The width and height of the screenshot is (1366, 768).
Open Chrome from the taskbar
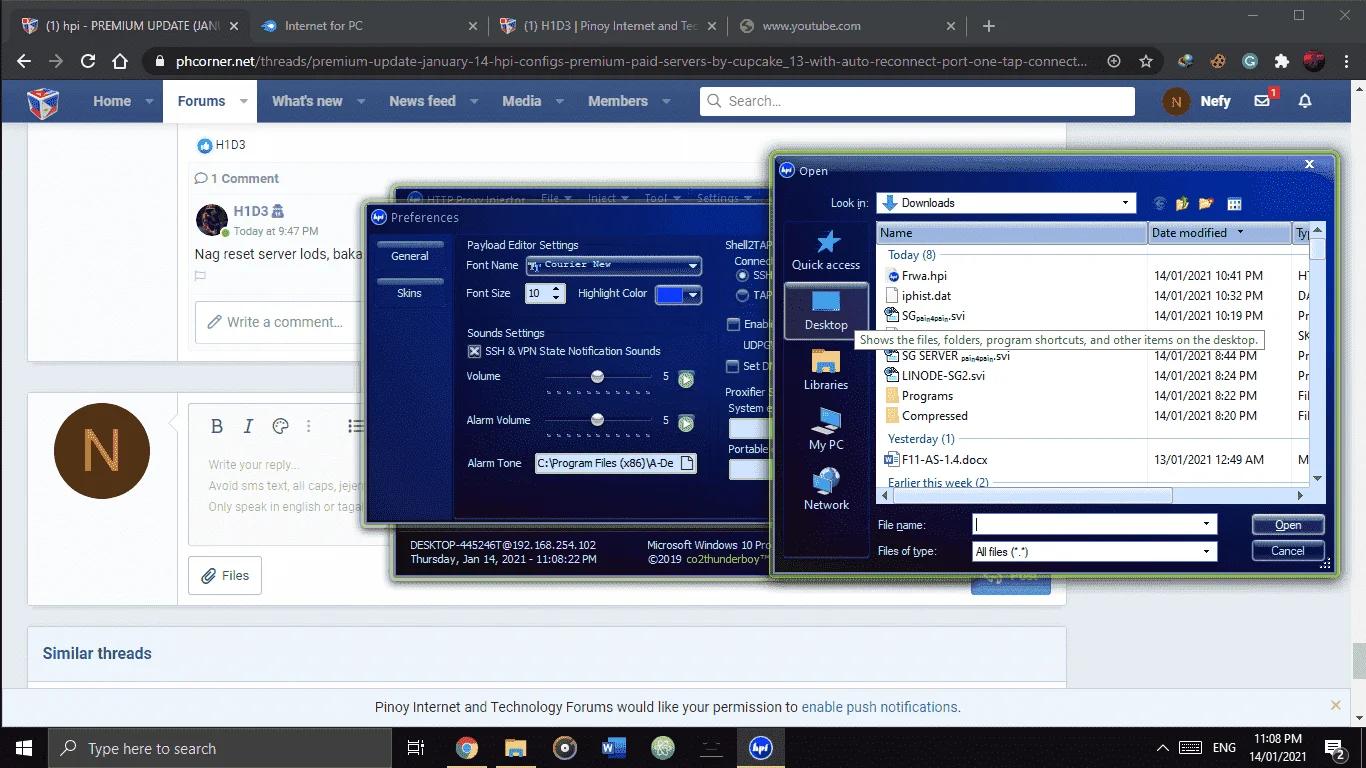click(466, 748)
